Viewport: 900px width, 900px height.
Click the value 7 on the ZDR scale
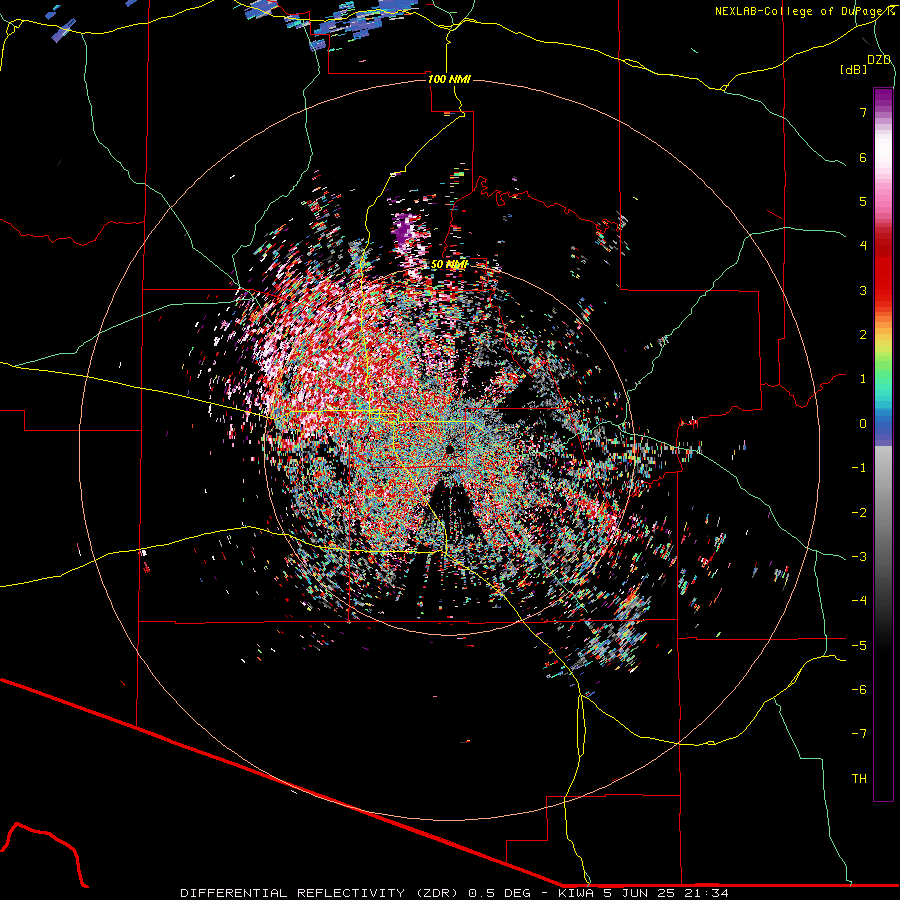coord(863,112)
